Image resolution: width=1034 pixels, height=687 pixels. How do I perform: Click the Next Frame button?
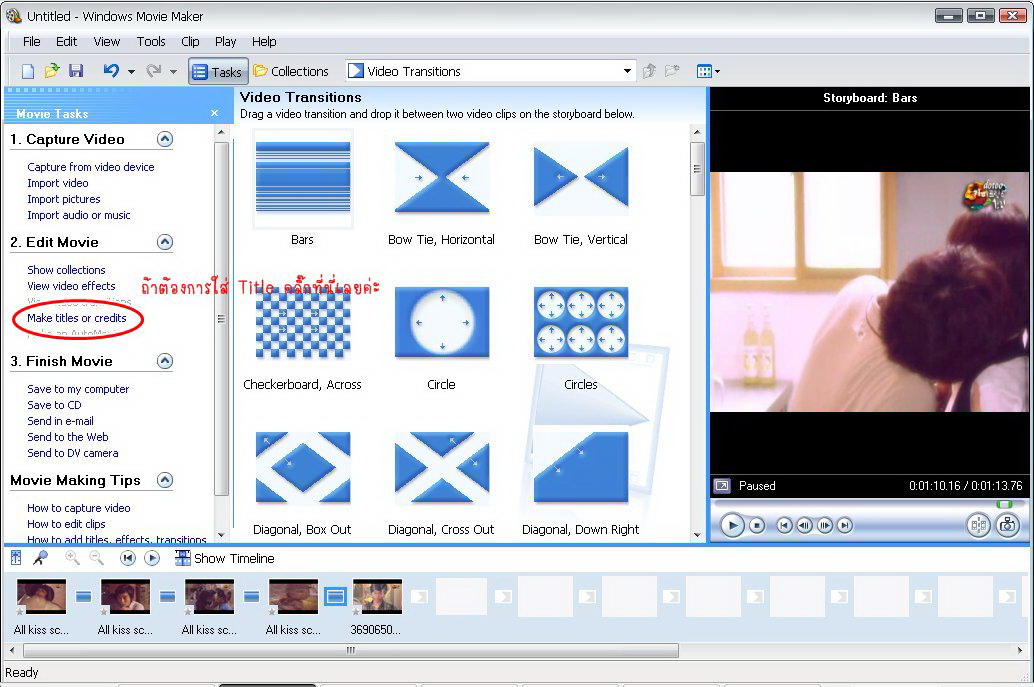click(825, 525)
